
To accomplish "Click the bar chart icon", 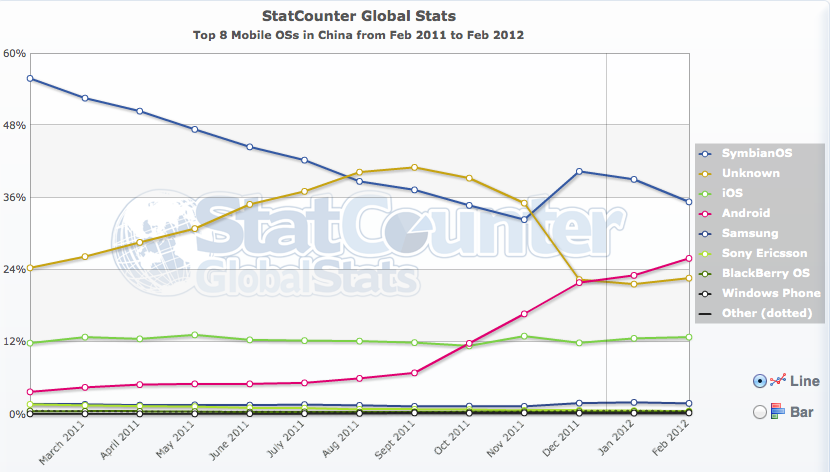I will 777,410.
